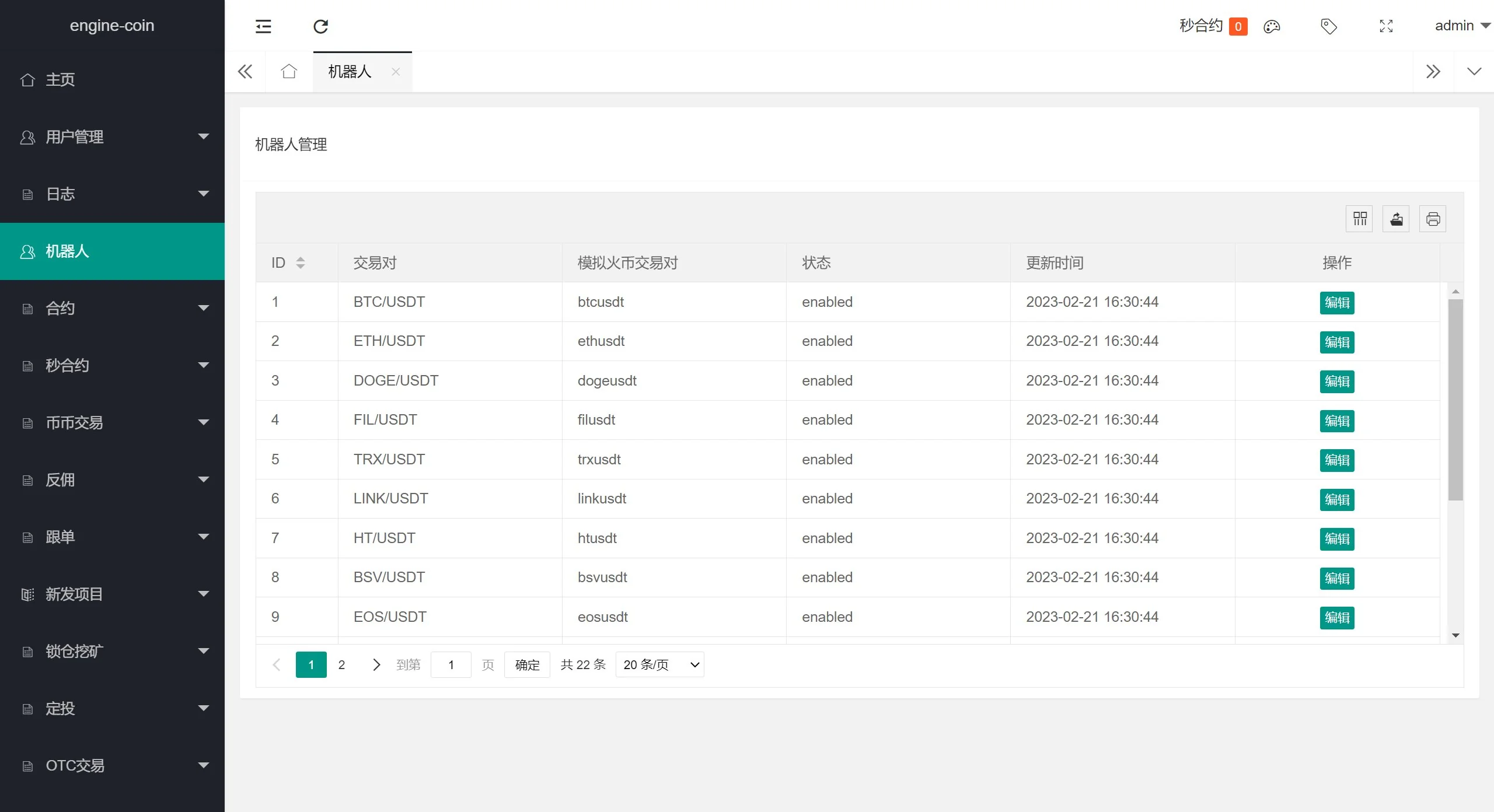
Task: Close the 机器人 tab
Action: tap(396, 71)
